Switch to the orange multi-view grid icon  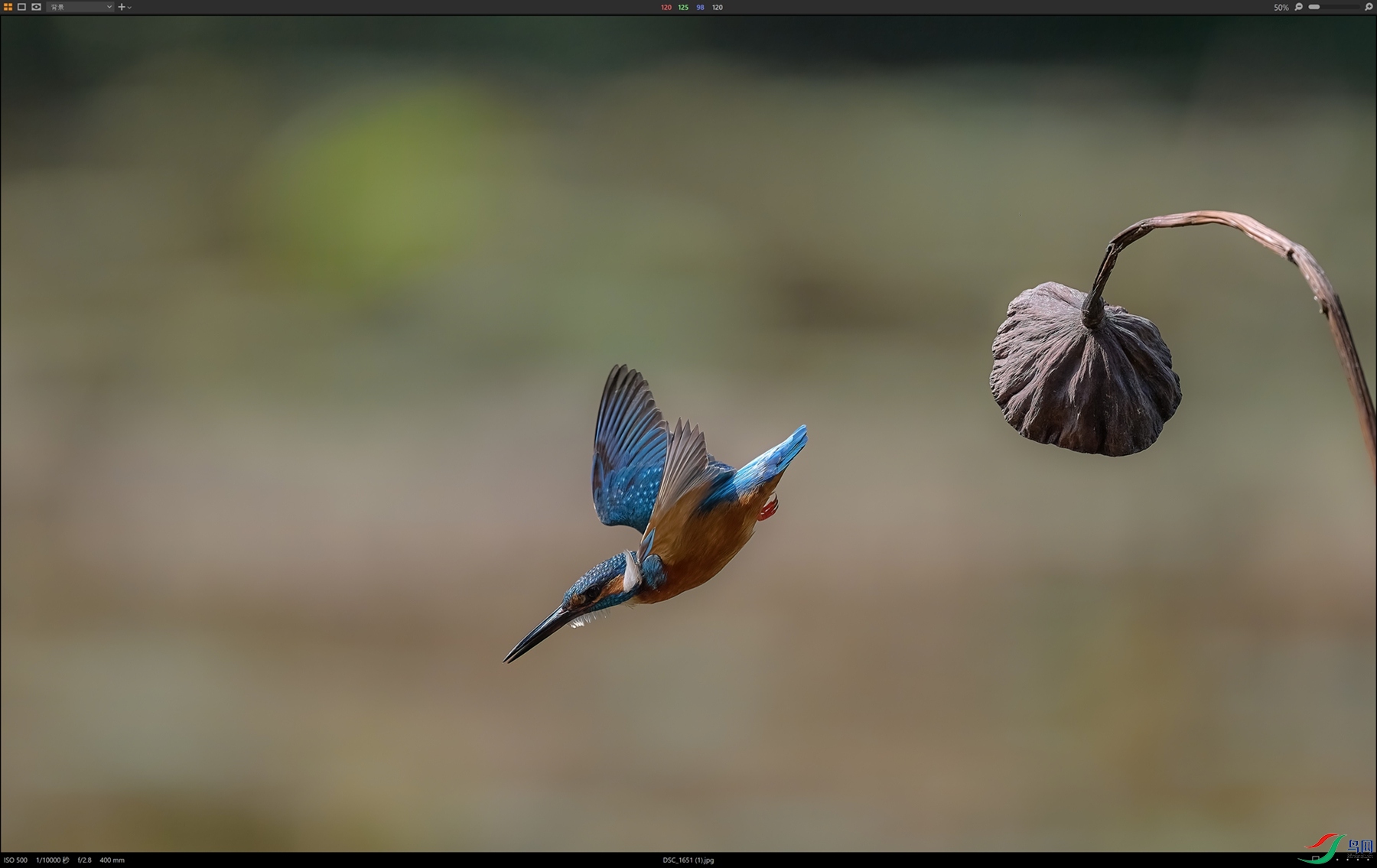point(8,7)
